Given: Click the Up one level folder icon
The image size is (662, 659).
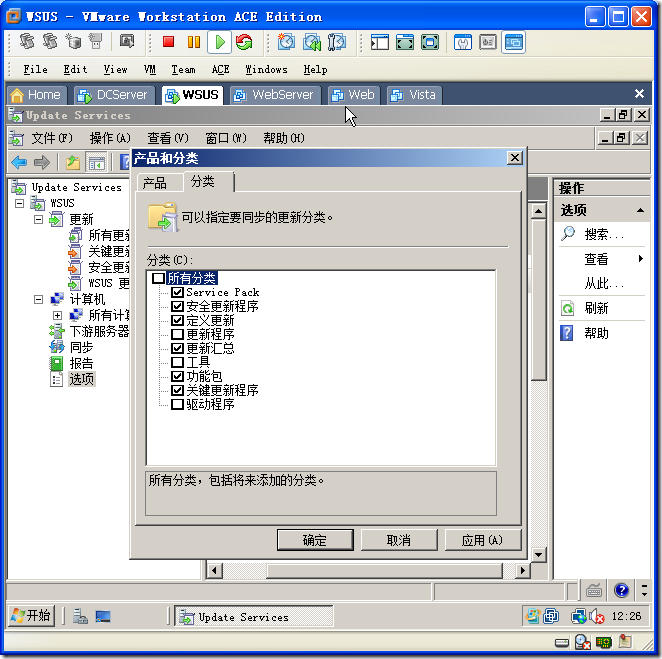Looking at the screenshot, I should tap(73, 162).
